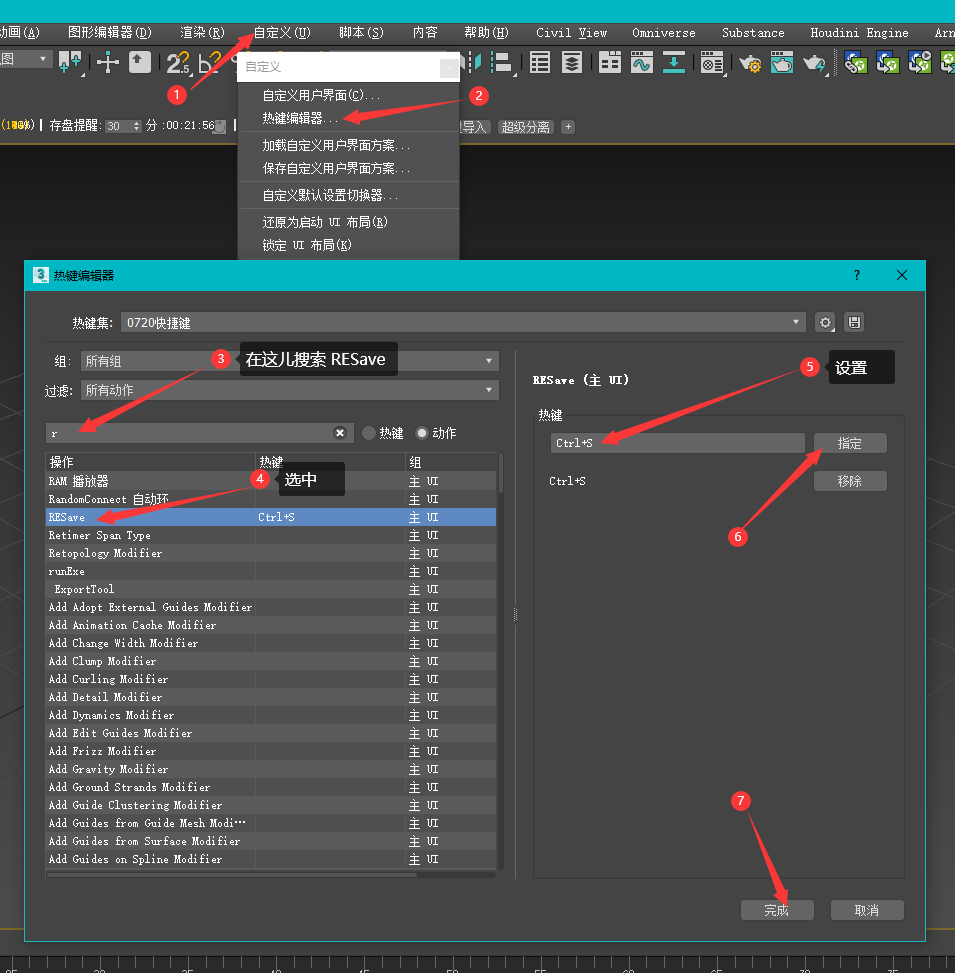This screenshot has width=955, height=973.
Task: Select the RAM 播放器 row
Action: click(271, 481)
